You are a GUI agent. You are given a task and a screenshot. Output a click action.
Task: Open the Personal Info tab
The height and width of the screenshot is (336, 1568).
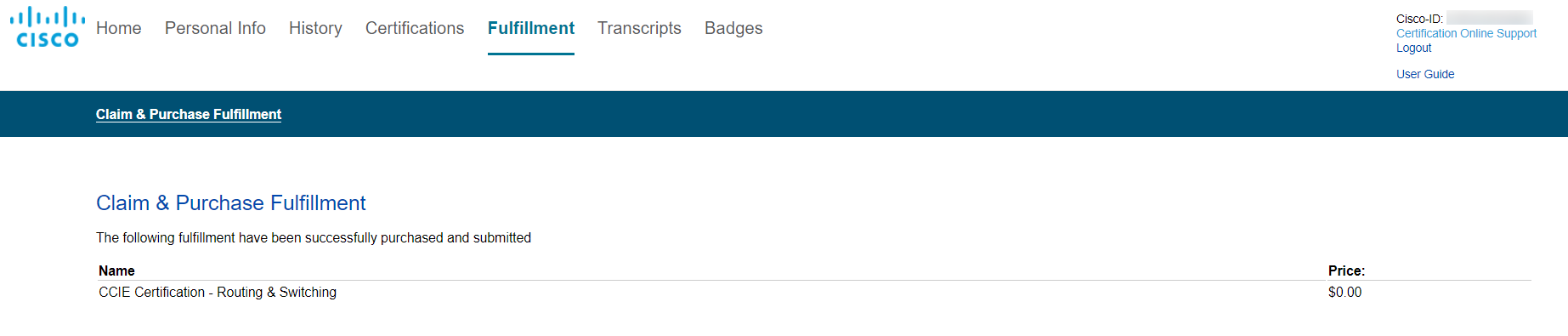[x=215, y=28]
